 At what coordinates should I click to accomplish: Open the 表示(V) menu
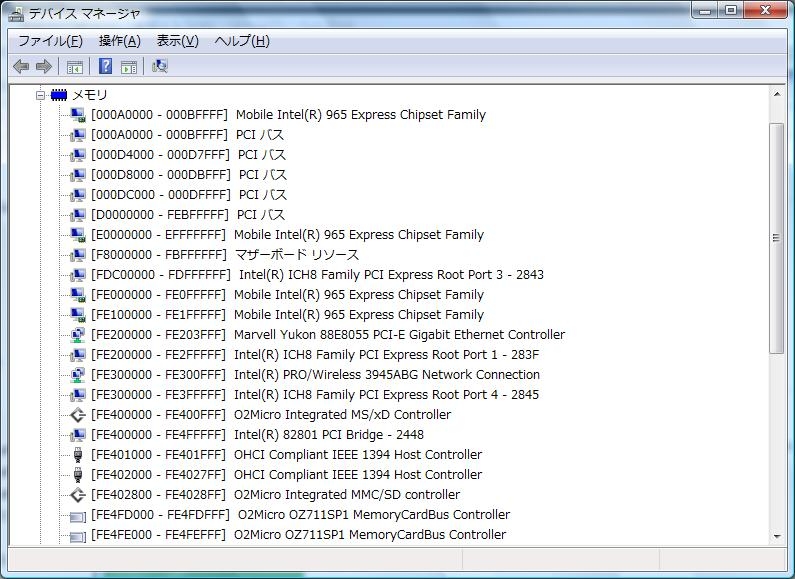177,41
